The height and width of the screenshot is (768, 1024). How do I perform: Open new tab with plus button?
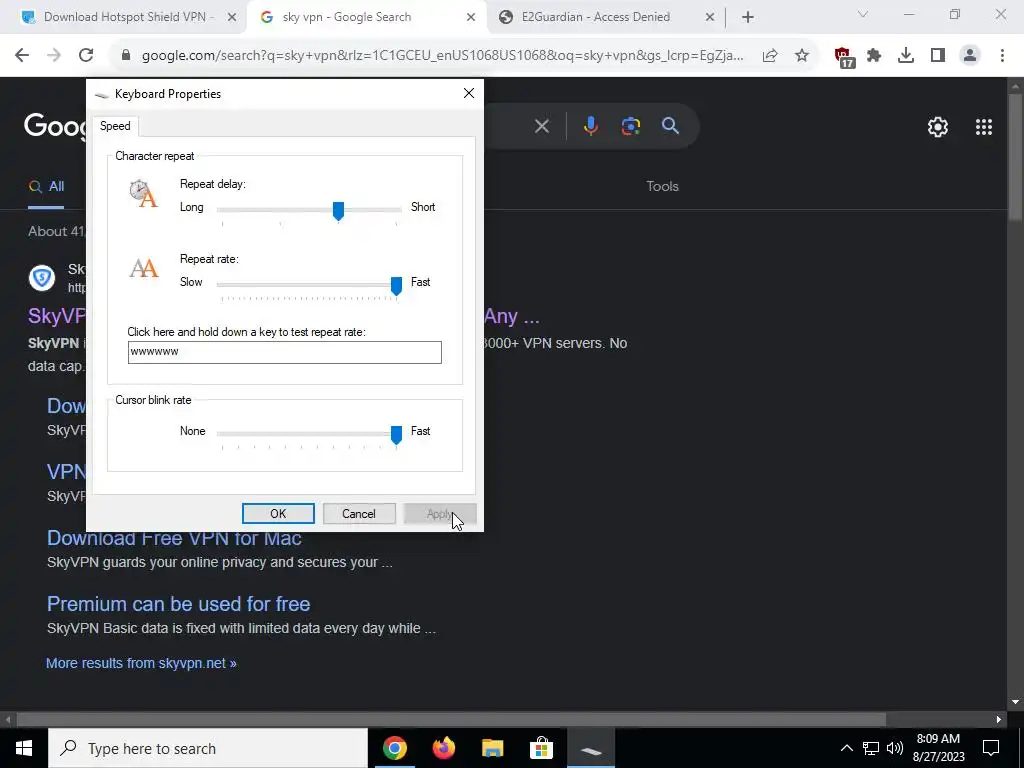click(x=748, y=18)
